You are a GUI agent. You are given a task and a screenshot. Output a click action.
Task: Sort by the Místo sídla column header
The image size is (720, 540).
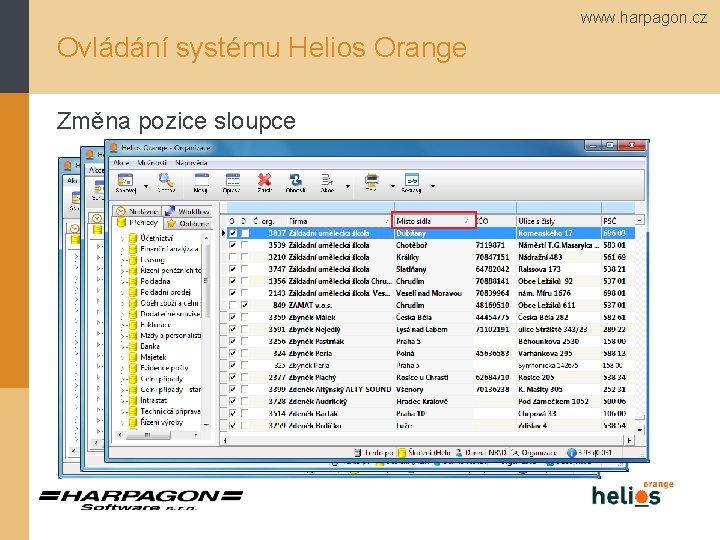click(x=434, y=221)
